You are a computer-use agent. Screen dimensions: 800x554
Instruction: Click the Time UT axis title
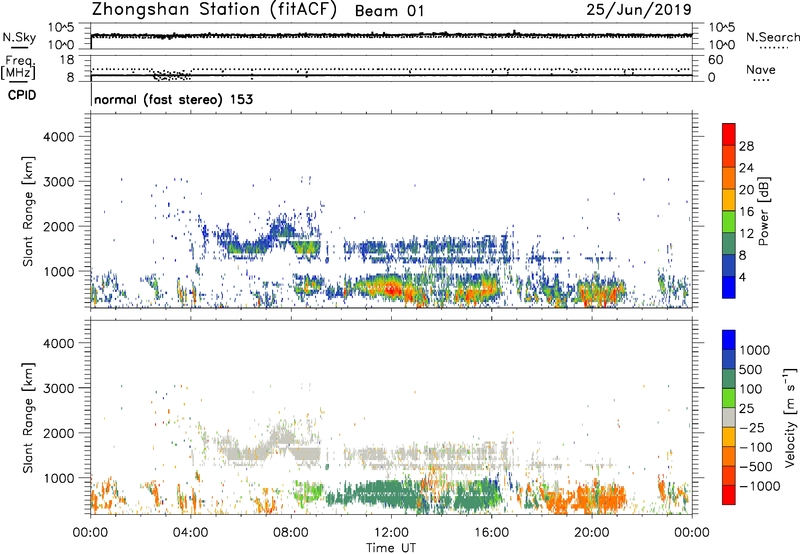coord(391,548)
